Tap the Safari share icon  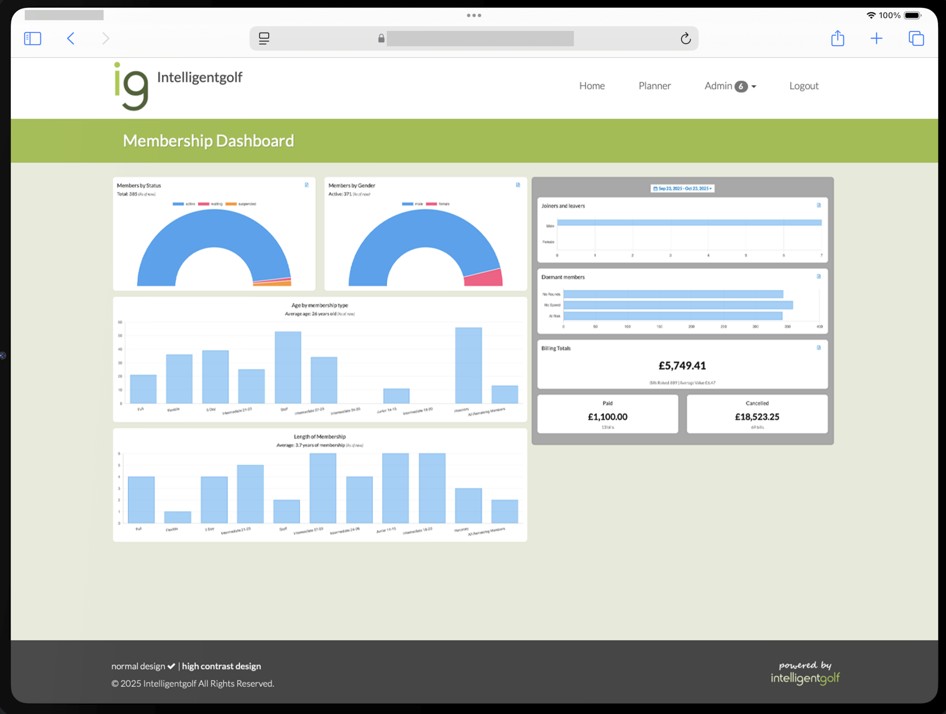(x=837, y=38)
